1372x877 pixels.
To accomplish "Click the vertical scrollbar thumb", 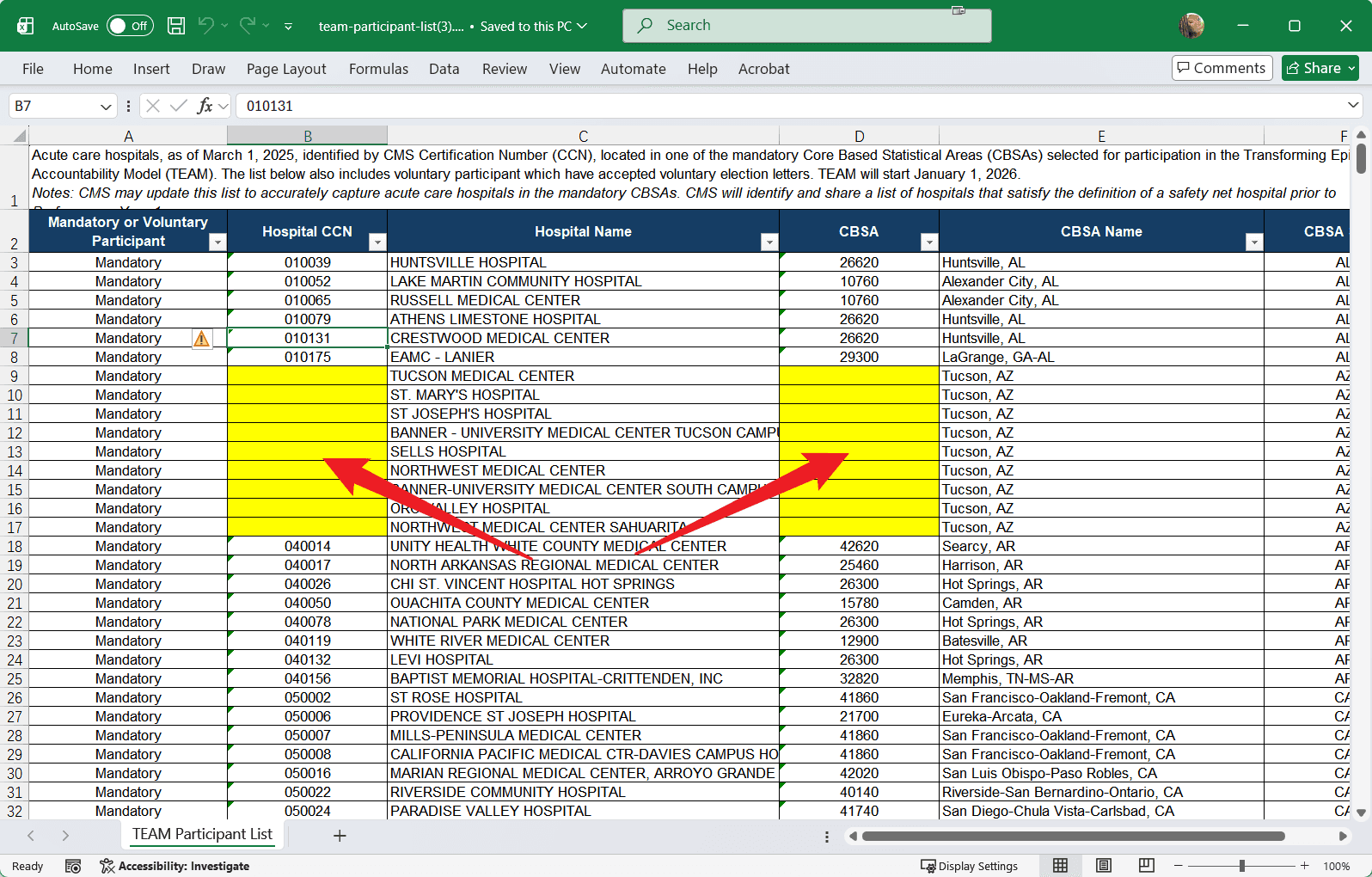I will 1361,159.
